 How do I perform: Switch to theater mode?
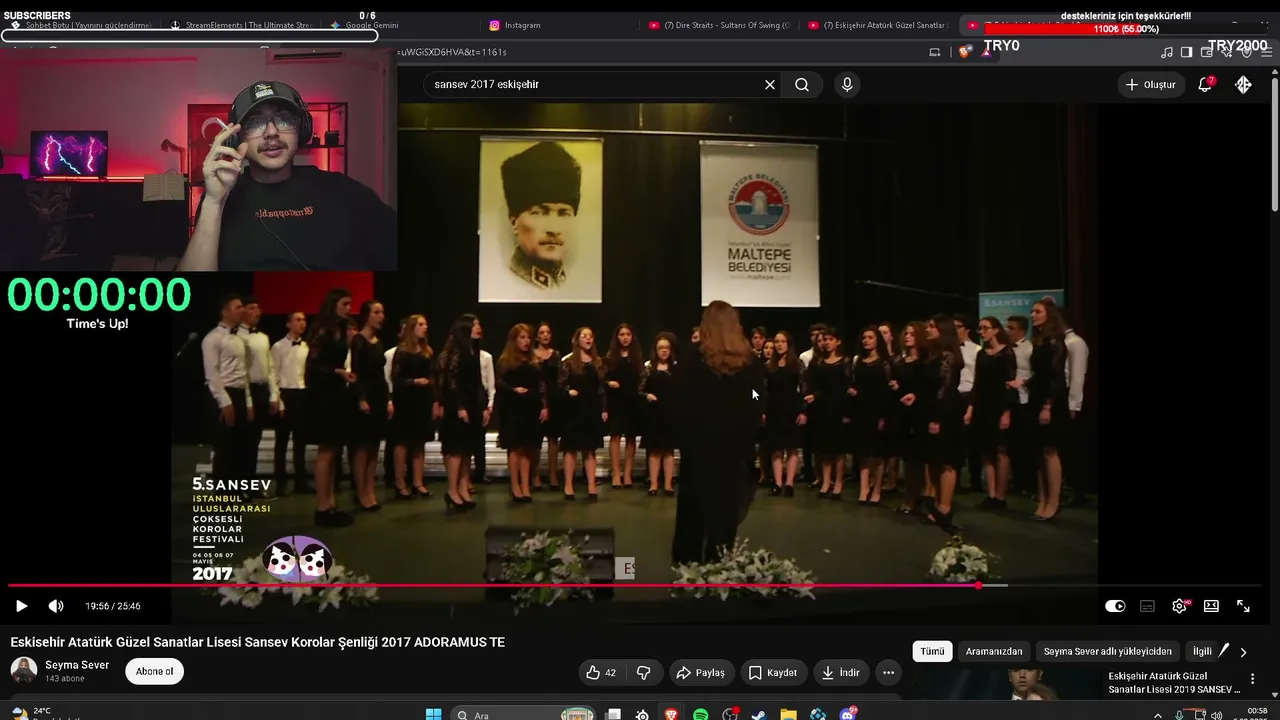click(x=1211, y=606)
